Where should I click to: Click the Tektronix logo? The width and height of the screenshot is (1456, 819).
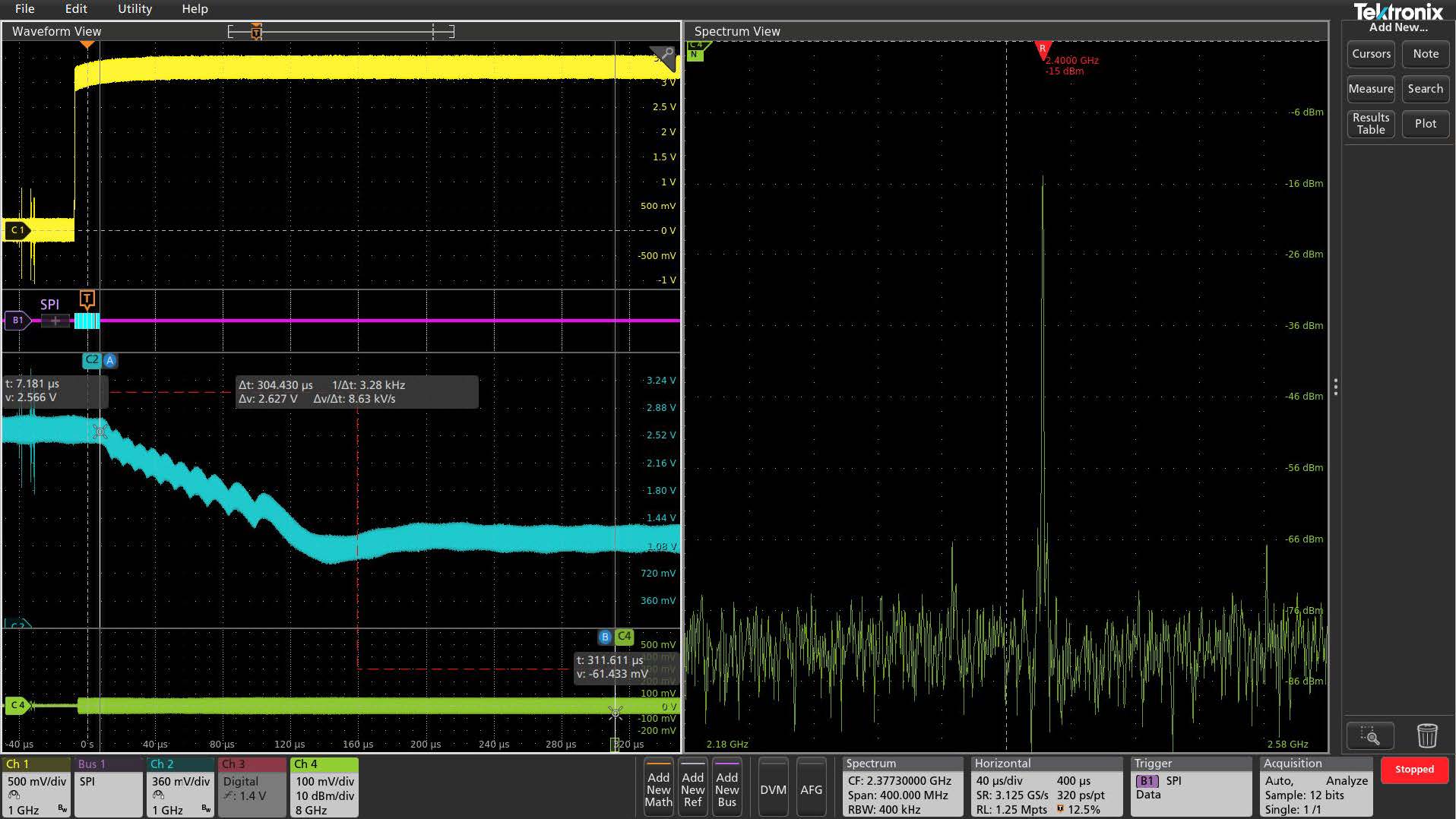tap(1398, 11)
